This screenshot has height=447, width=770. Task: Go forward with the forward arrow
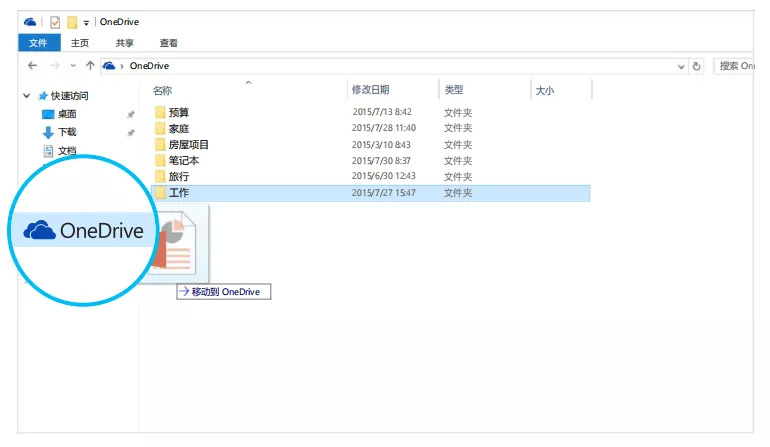click(x=55, y=65)
